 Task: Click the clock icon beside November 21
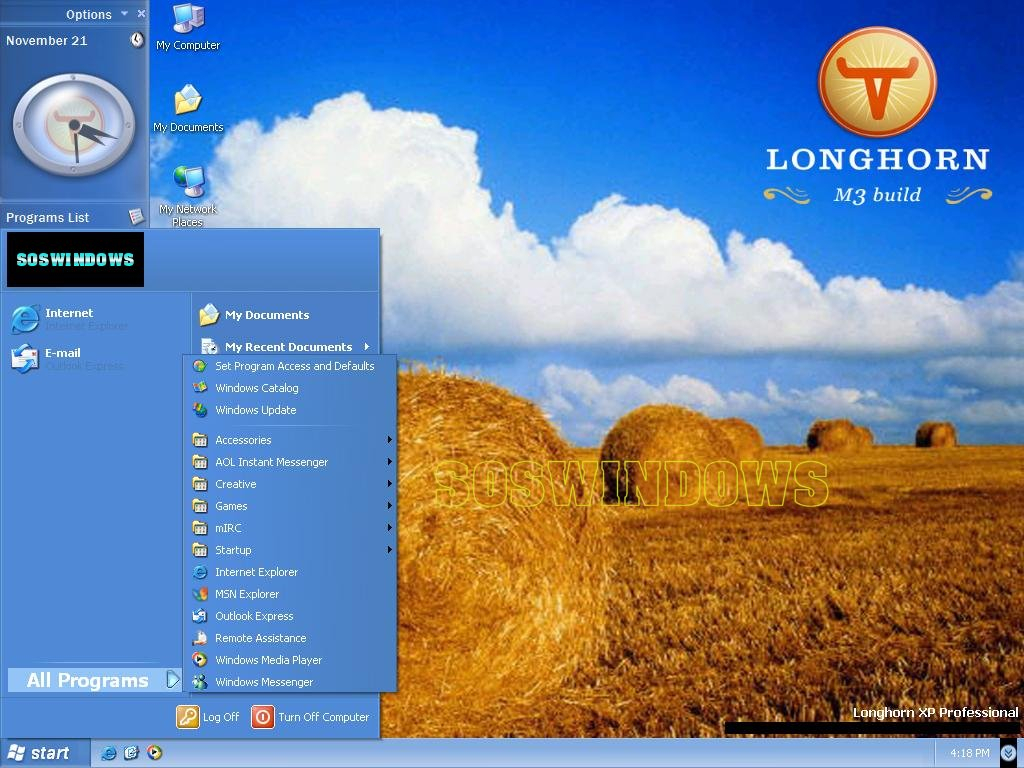click(x=136, y=40)
